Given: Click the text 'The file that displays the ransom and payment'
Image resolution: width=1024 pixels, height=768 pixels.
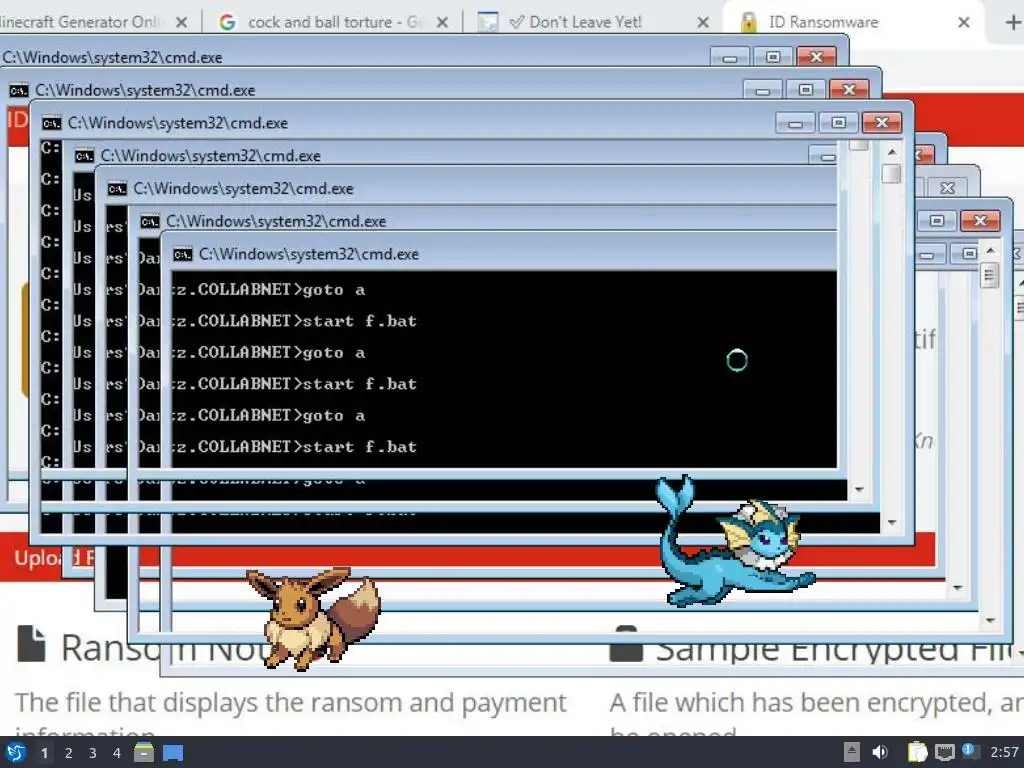Looking at the screenshot, I should 291,703.
